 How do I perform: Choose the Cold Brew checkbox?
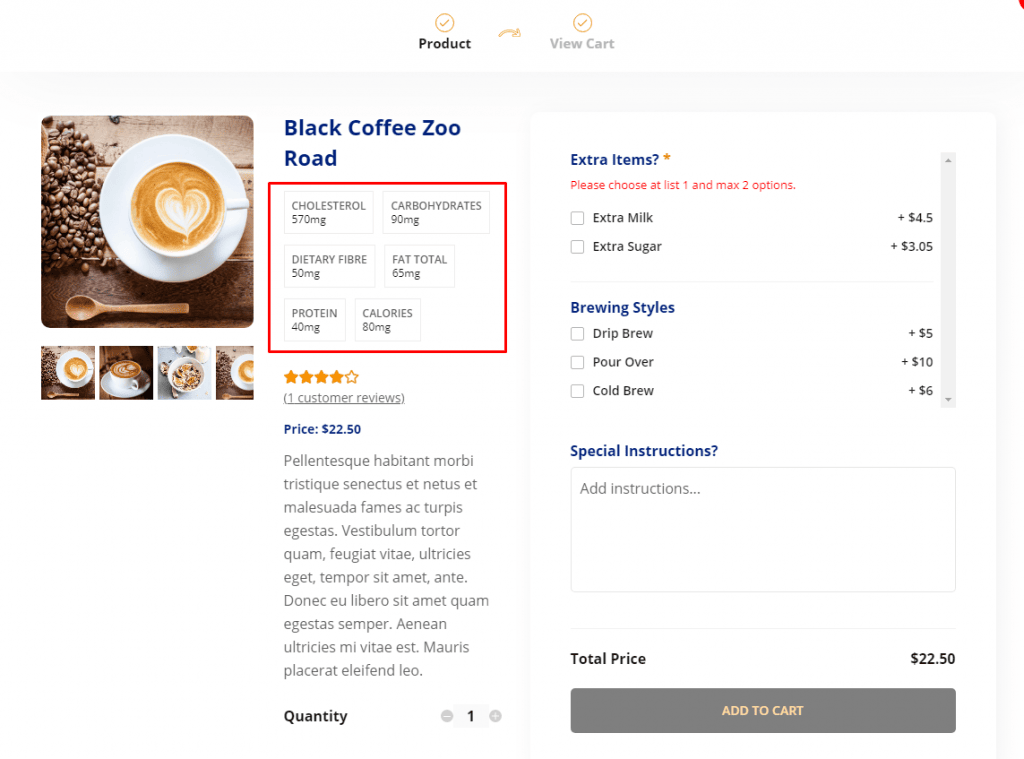click(577, 391)
